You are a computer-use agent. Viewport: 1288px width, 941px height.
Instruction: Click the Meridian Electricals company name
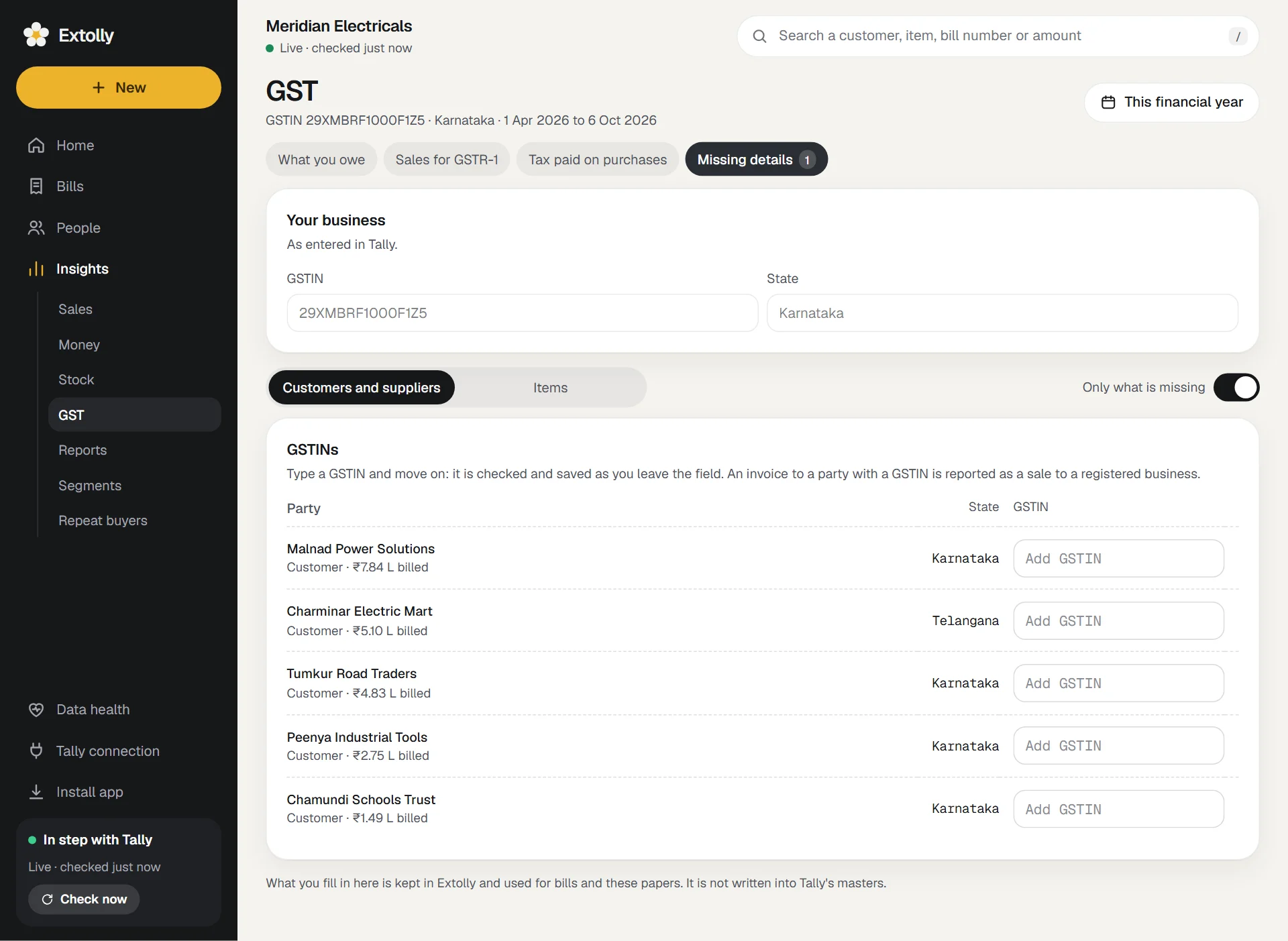[339, 26]
